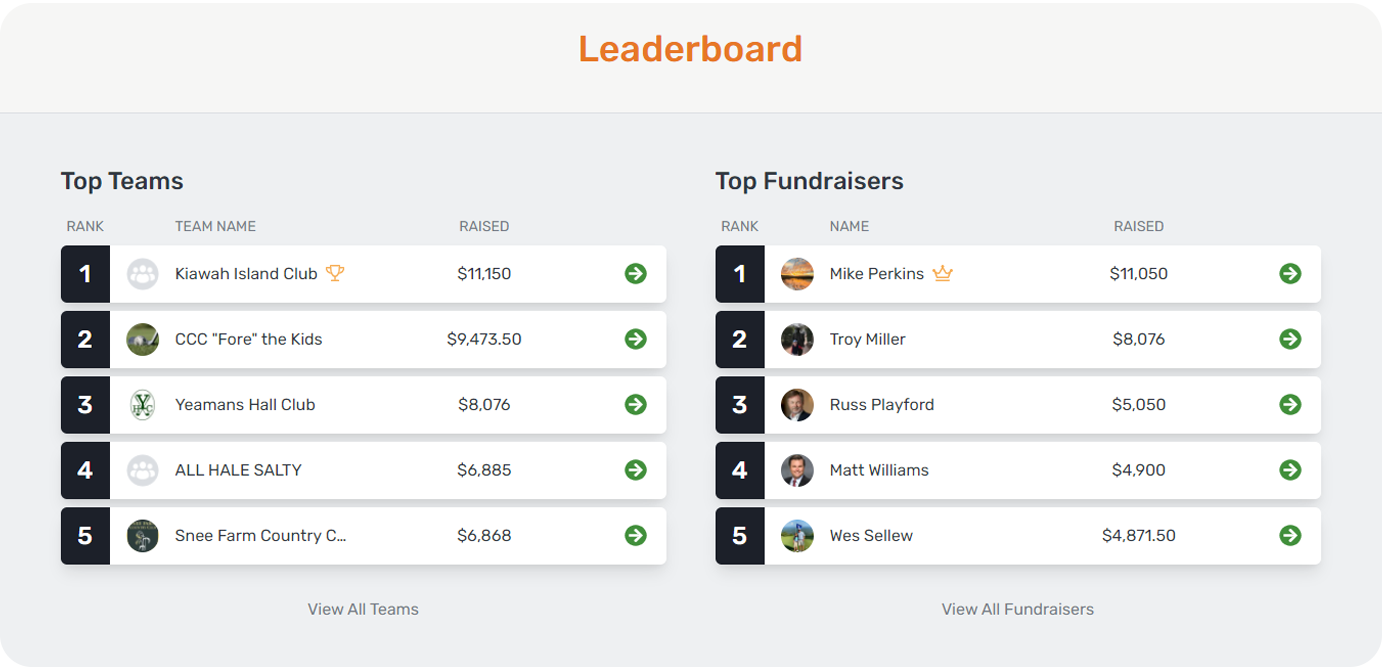Click Mike Perkins' sunset avatar

pos(797,274)
